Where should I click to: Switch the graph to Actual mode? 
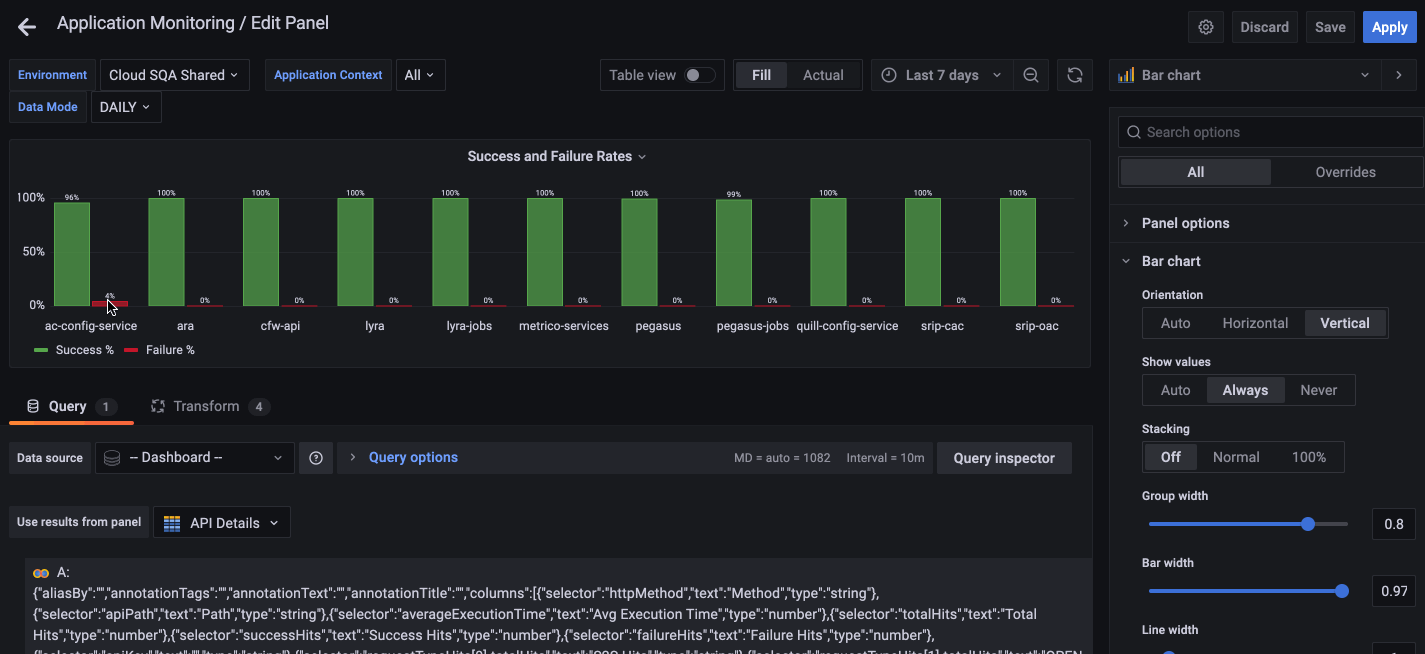(x=823, y=74)
